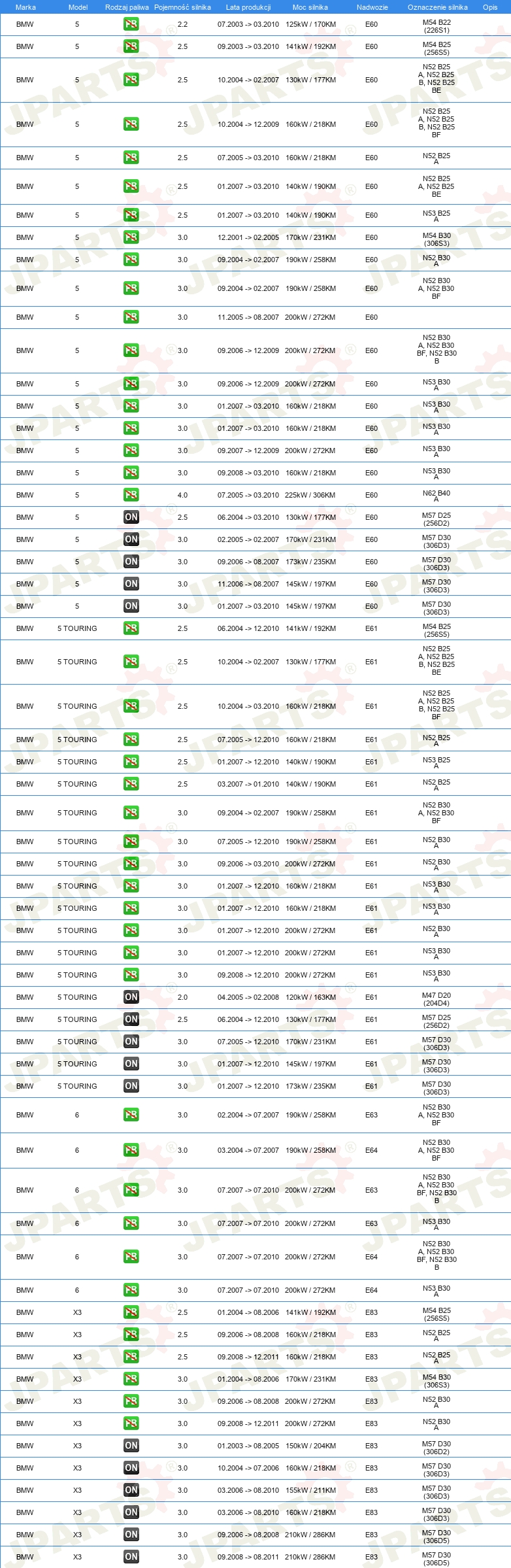This screenshot has height=1568, width=511.
Task: Click the engine capacity value 4.0
Action: tap(182, 495)
